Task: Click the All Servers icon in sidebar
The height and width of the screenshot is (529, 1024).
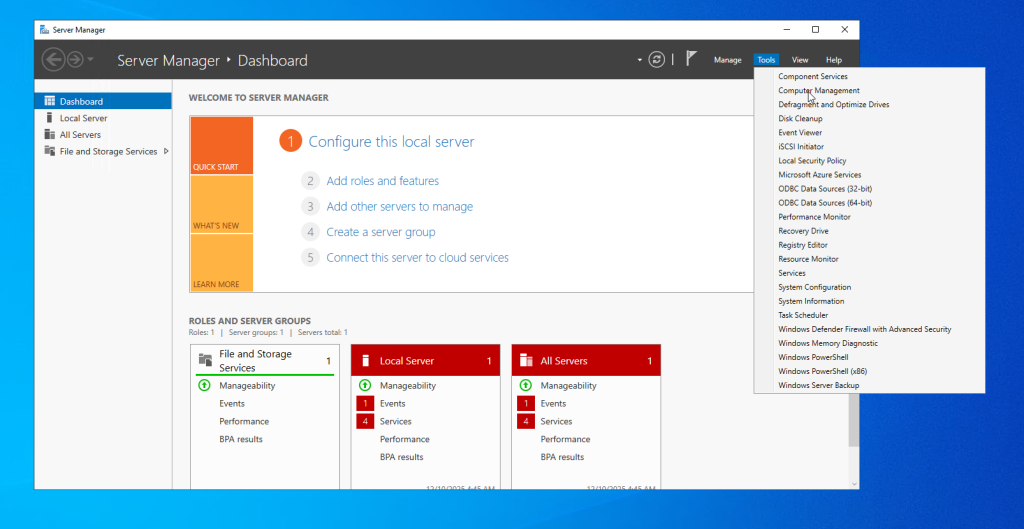Action: click(50, 135)
